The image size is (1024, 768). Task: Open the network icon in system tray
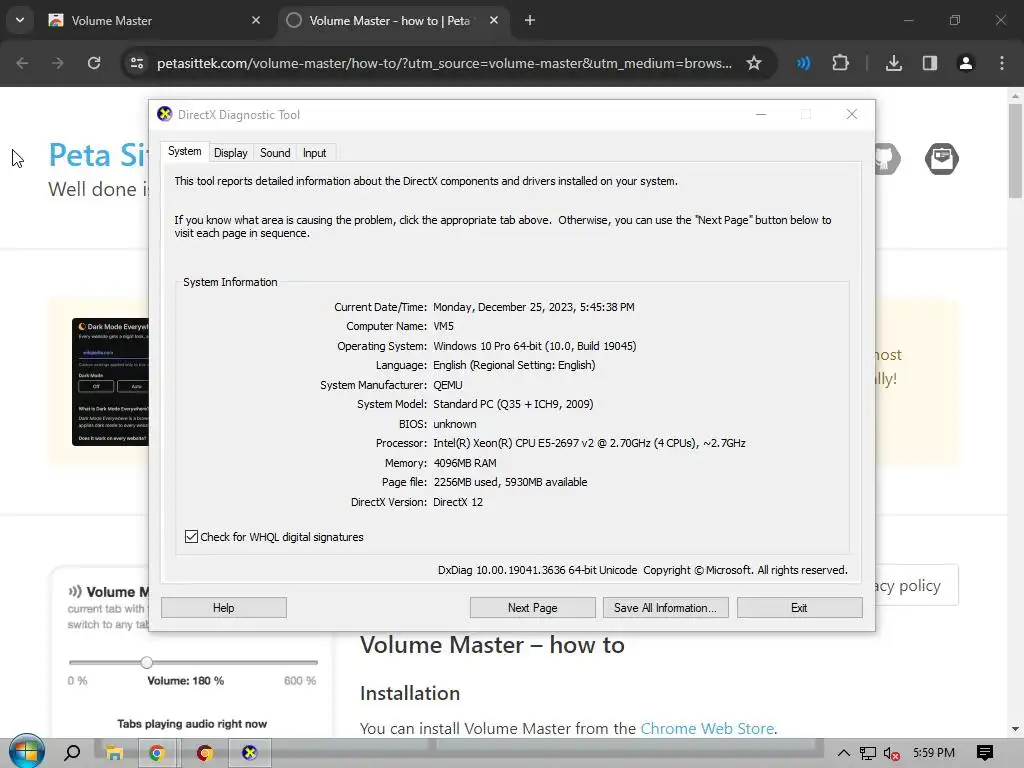coord(868,753)
